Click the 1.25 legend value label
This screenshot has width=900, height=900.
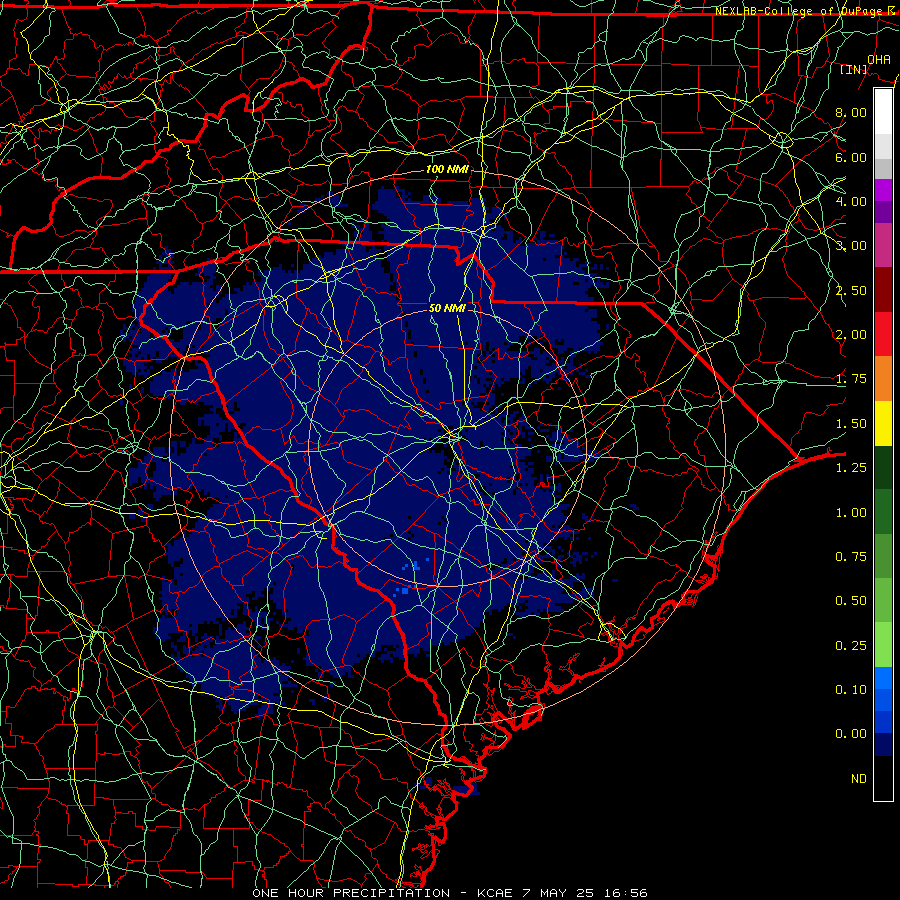coord(851,468)
